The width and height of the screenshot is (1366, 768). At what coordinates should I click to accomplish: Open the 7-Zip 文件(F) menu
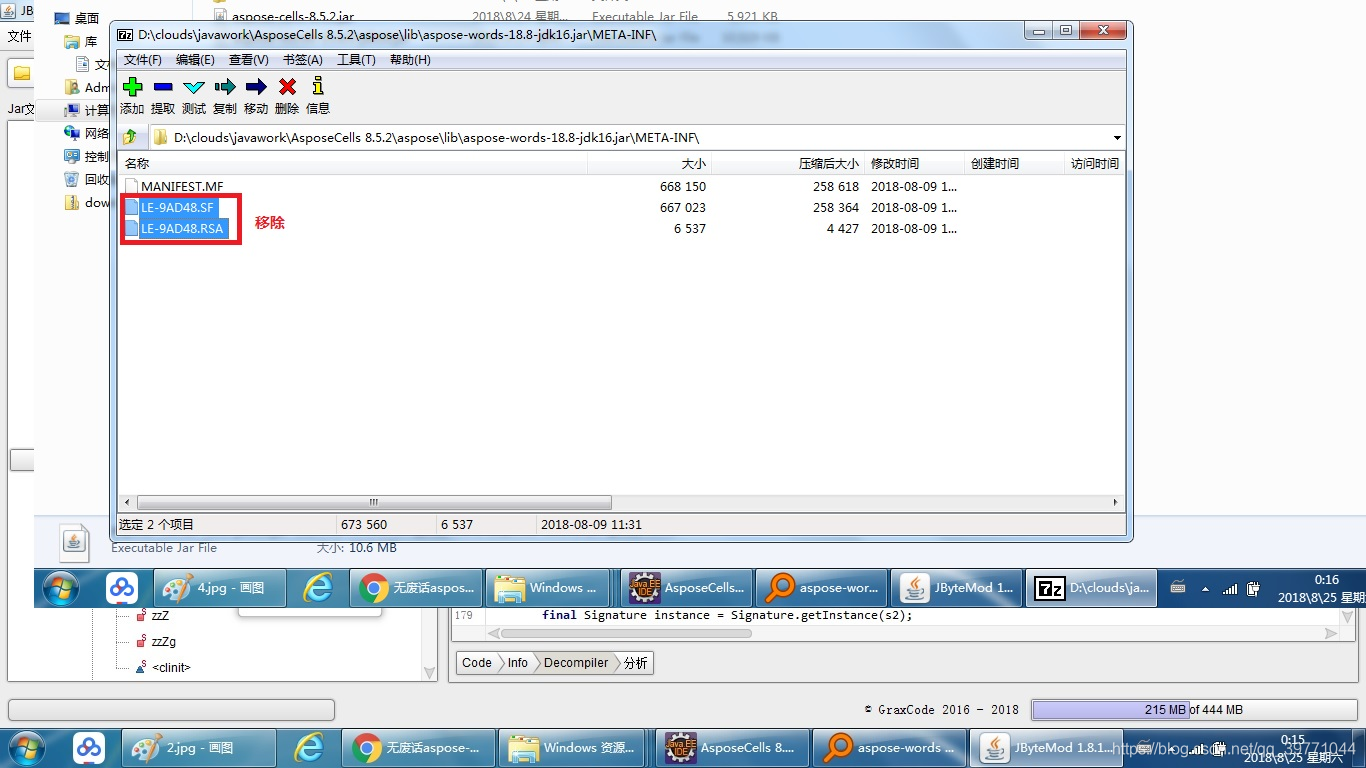[142, 60]
